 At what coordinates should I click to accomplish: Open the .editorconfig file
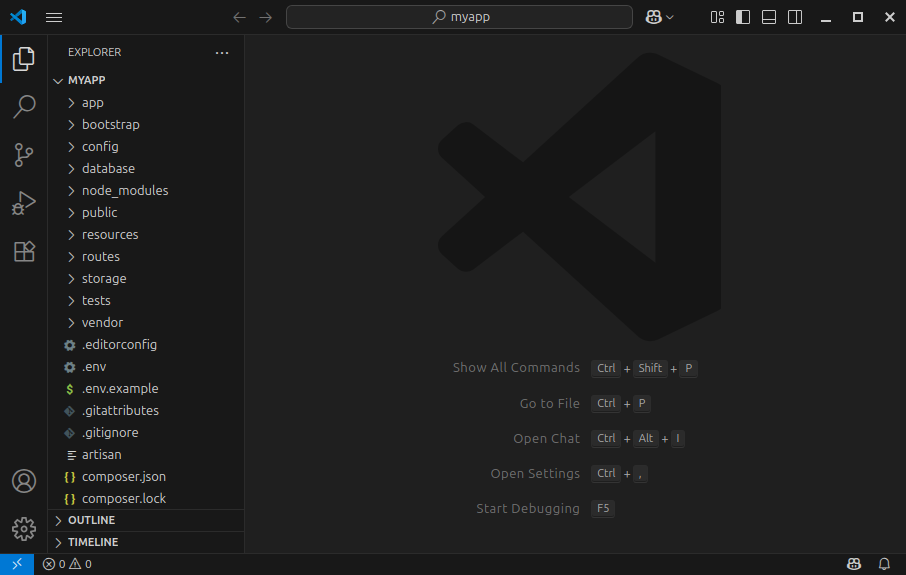click(146, 345)
